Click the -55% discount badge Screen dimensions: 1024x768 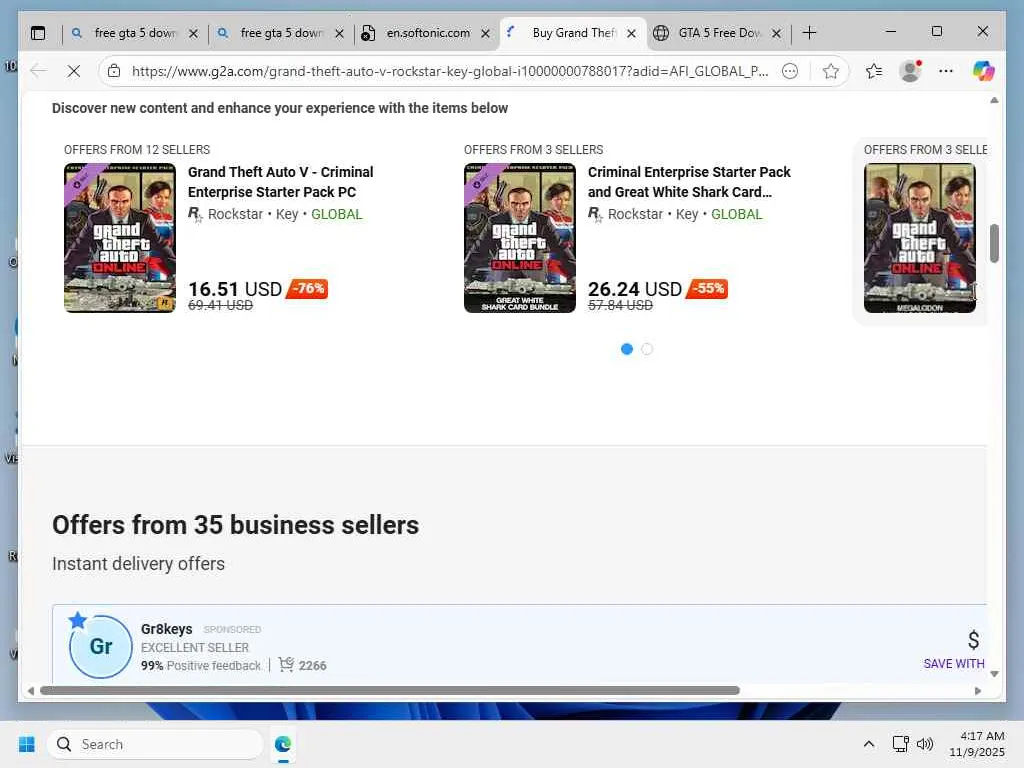pyautogui.click(x=707, y=289)
